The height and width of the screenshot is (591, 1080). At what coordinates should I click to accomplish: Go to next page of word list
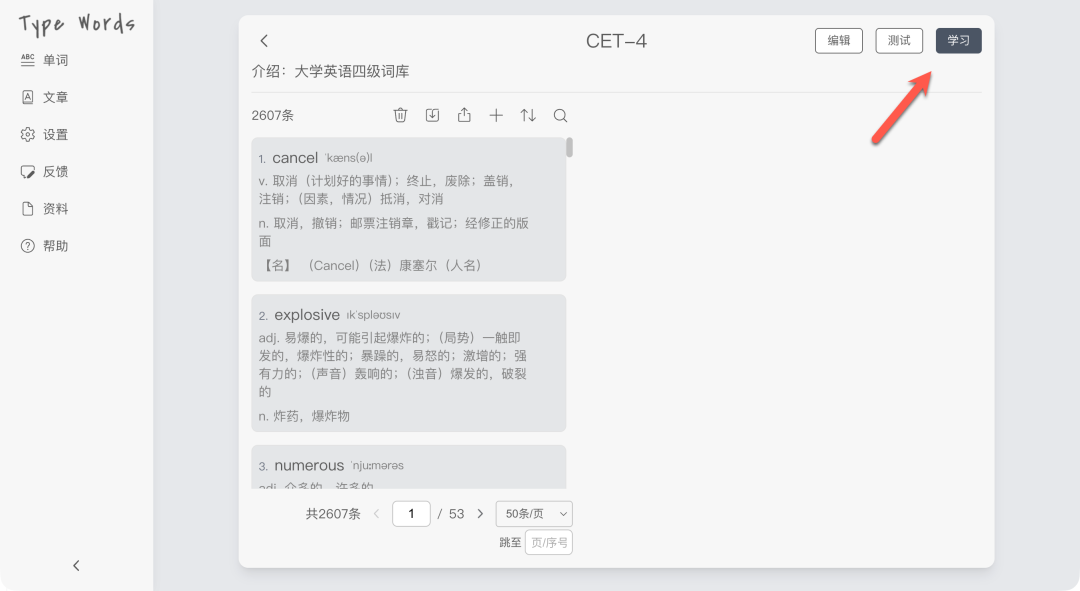pyautogui.click(x=480, y=514)
